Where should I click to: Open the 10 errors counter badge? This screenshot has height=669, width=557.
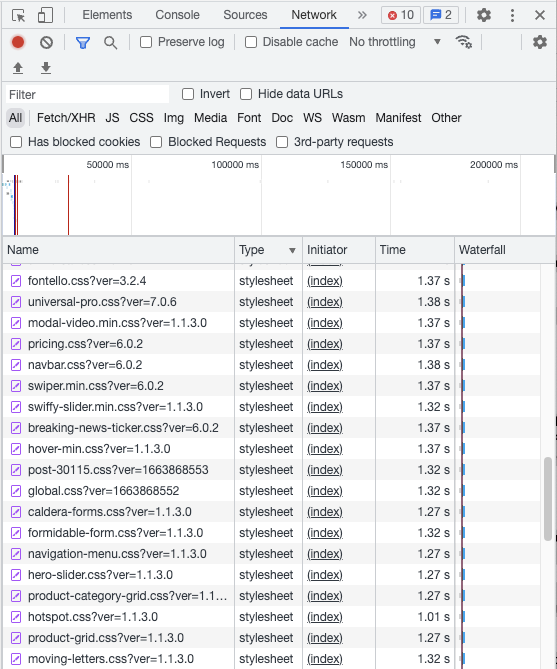pos(400,15)
